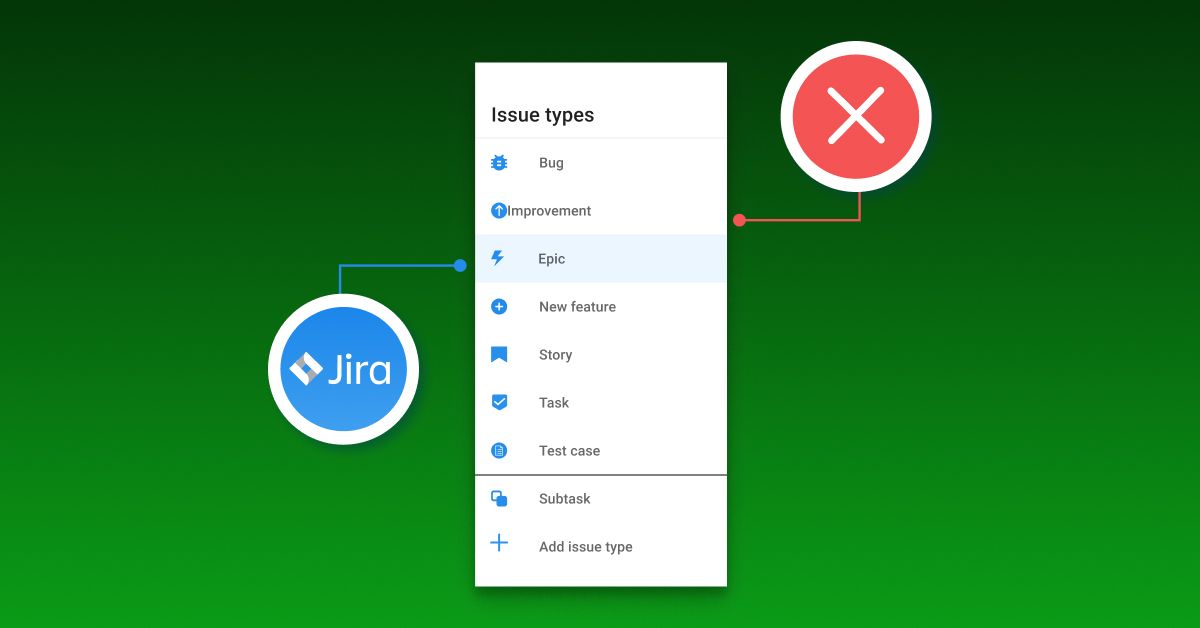Image resolution: width=1200 pixels, height=628 pixels.
Task: Select the New feature issue type
Action: point(601,307)
